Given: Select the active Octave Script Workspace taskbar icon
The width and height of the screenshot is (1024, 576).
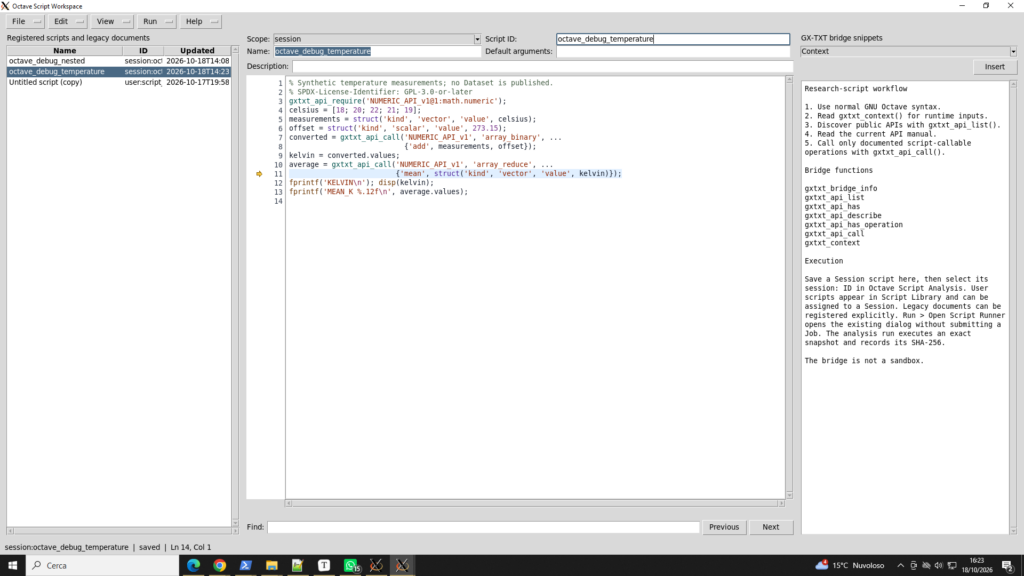Looking at the screenshot, I should coord(402,566).
